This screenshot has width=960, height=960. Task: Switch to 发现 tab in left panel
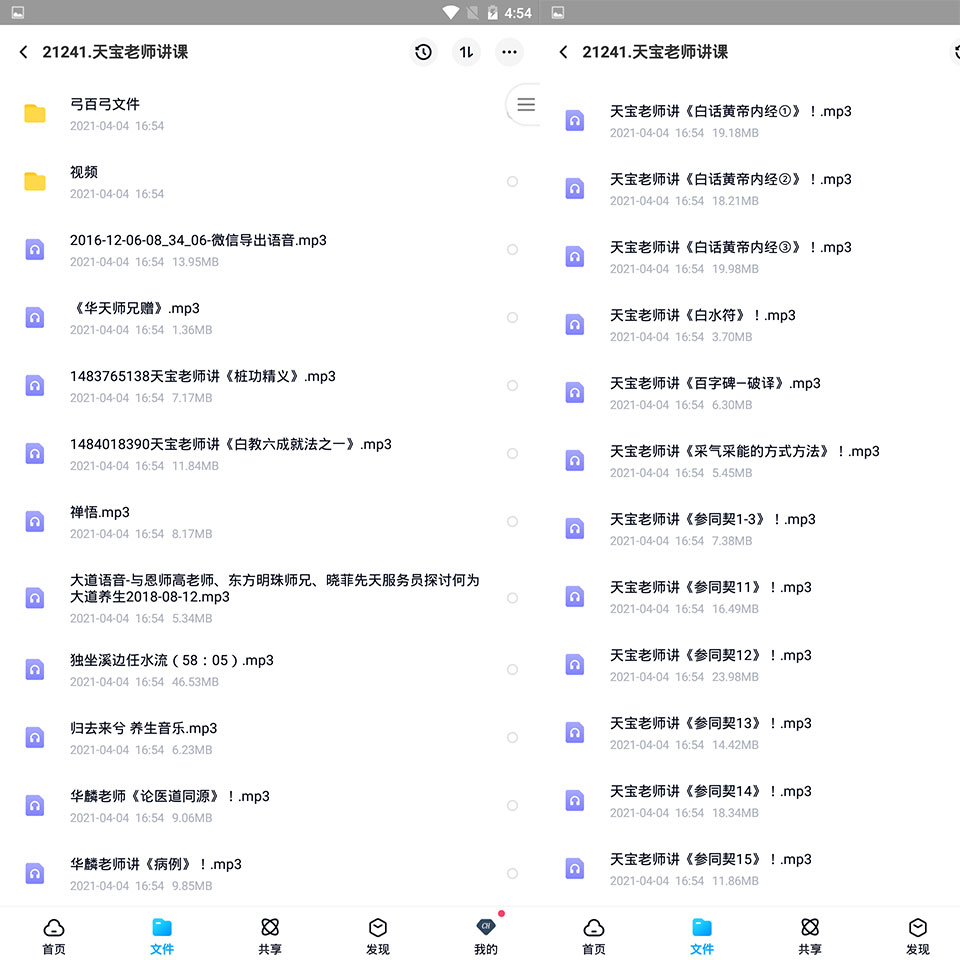coord(378,936)
